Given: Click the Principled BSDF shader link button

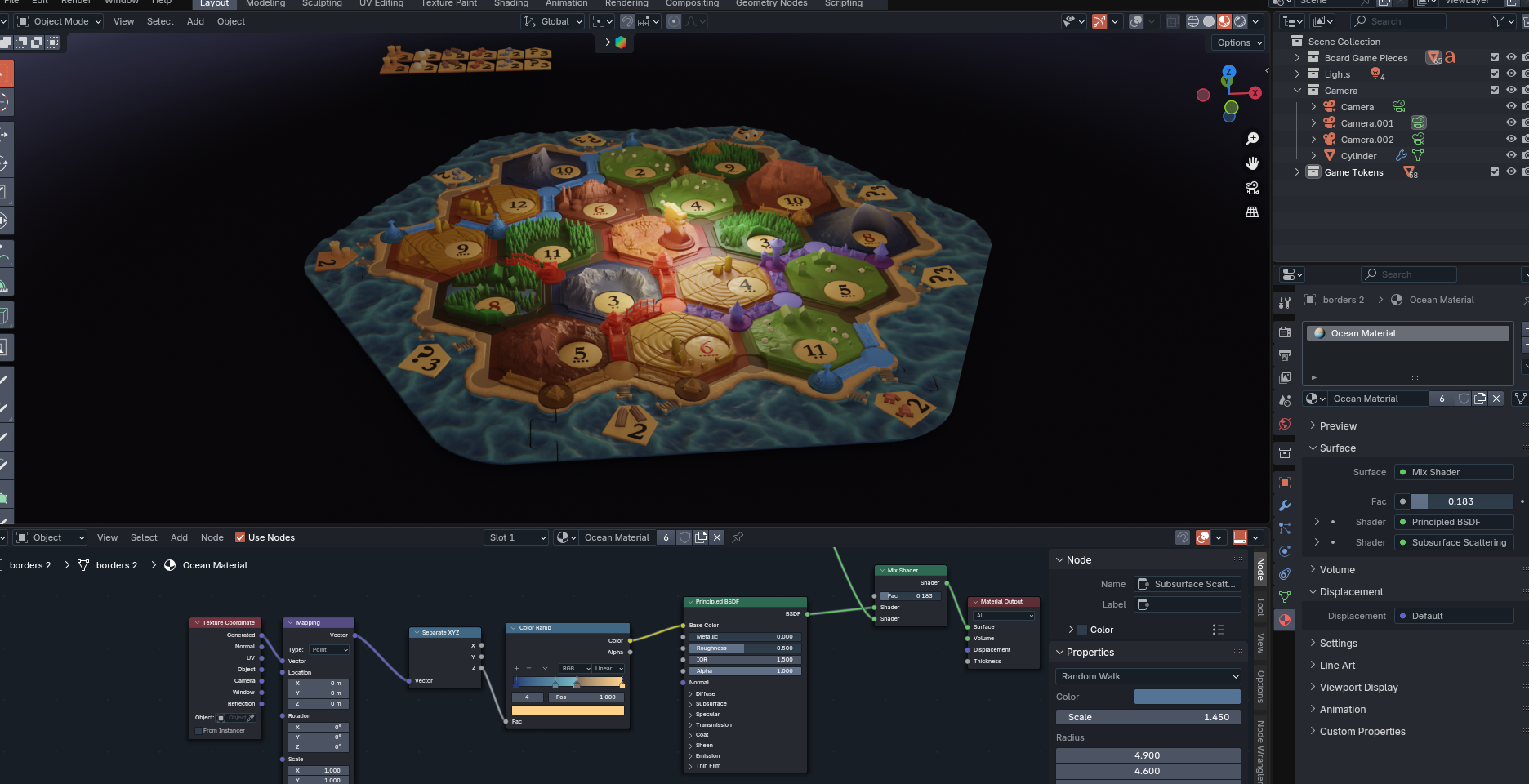Looking at the screenshot, I should click(x=1454, y=522).
